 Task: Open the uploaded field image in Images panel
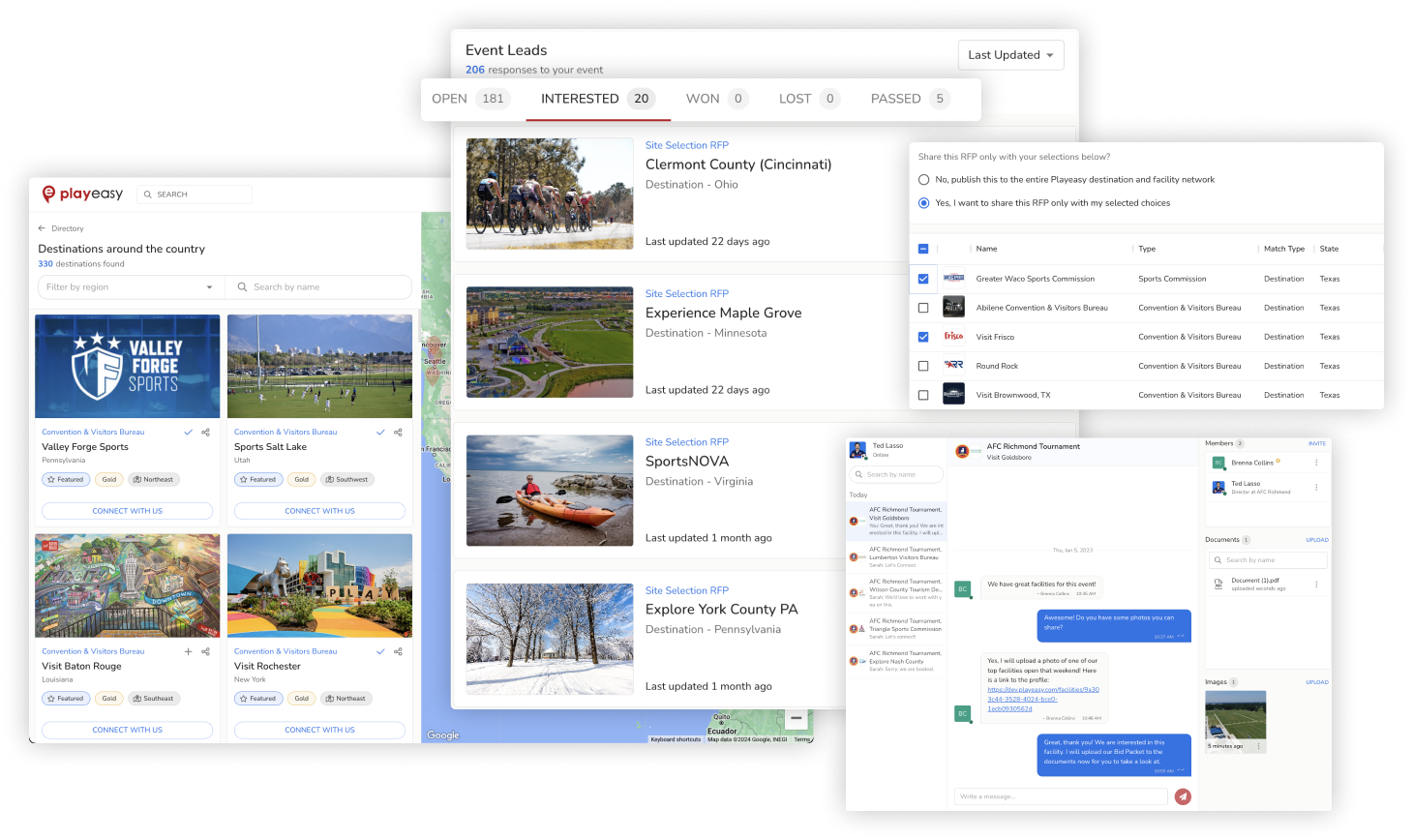coord(1236,715)
